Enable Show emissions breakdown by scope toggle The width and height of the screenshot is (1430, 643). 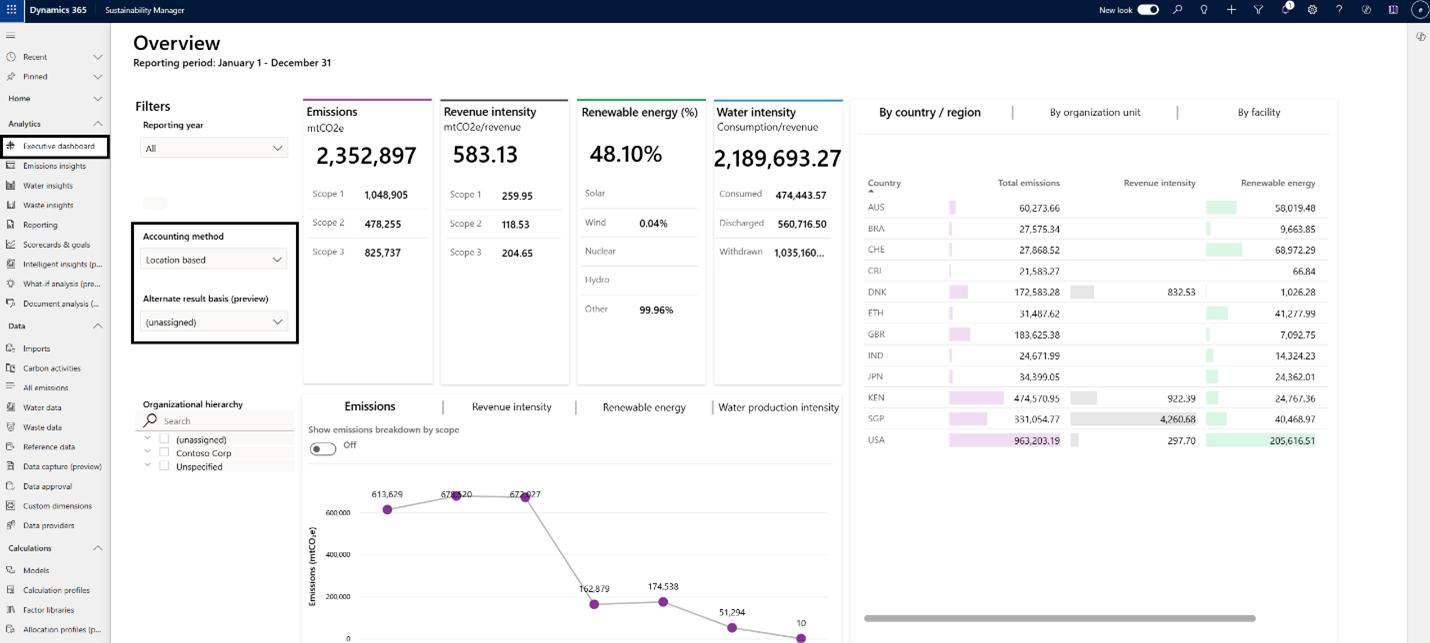click(323, 449)
